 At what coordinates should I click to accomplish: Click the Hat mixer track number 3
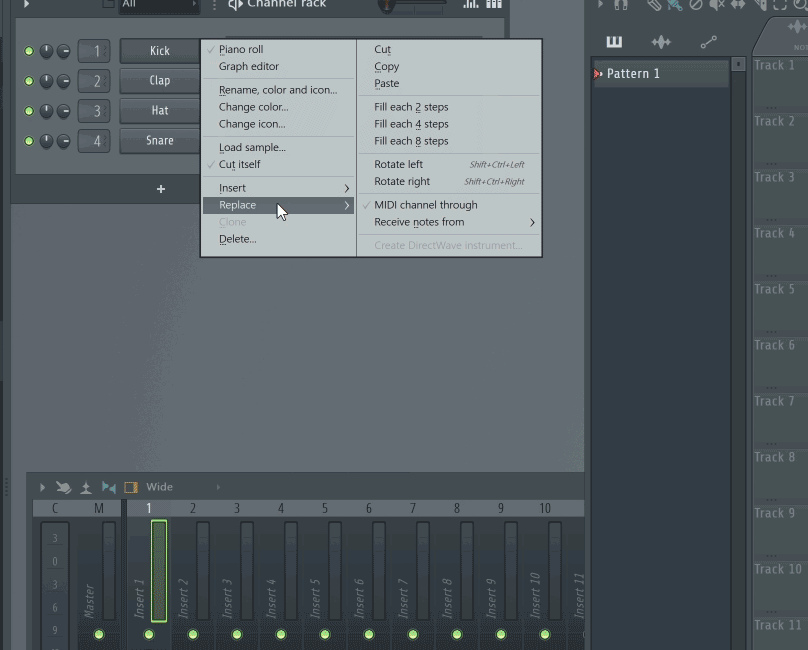[x=94, y=111]
